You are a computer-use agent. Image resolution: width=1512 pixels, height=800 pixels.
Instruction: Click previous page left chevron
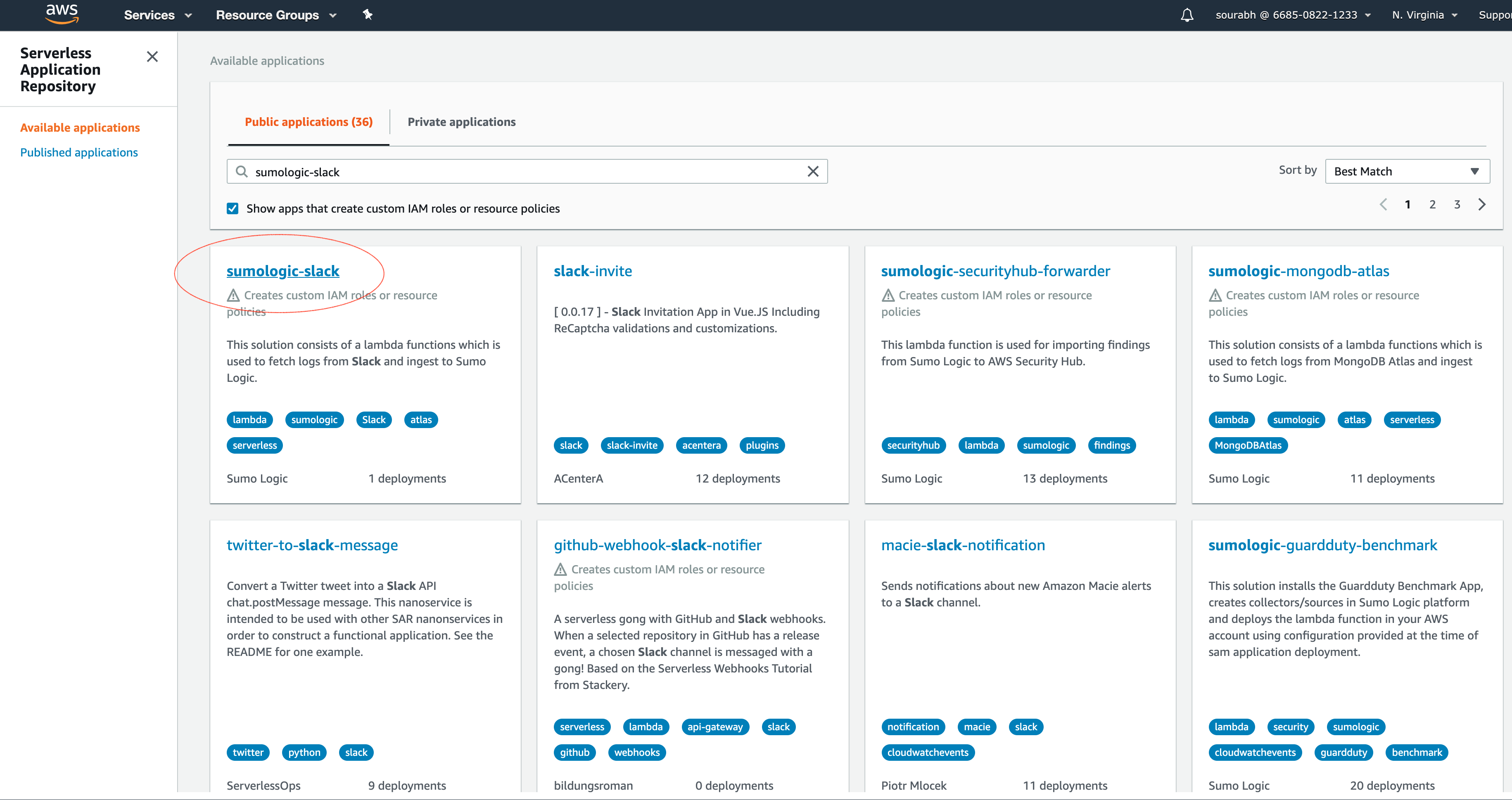[1384, 204]
